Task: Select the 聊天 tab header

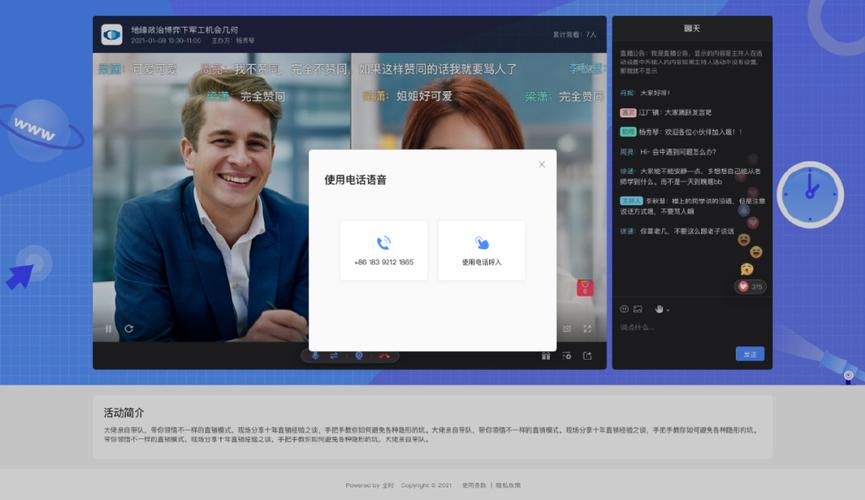Action: coord(692,28)
